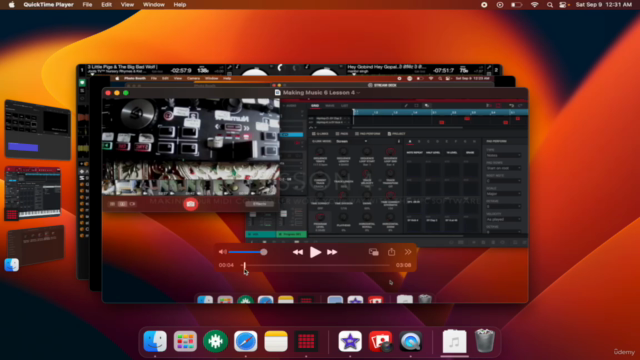Open the Window menu
The height and width of the screenshot is (360, 640).
[154, 4]
